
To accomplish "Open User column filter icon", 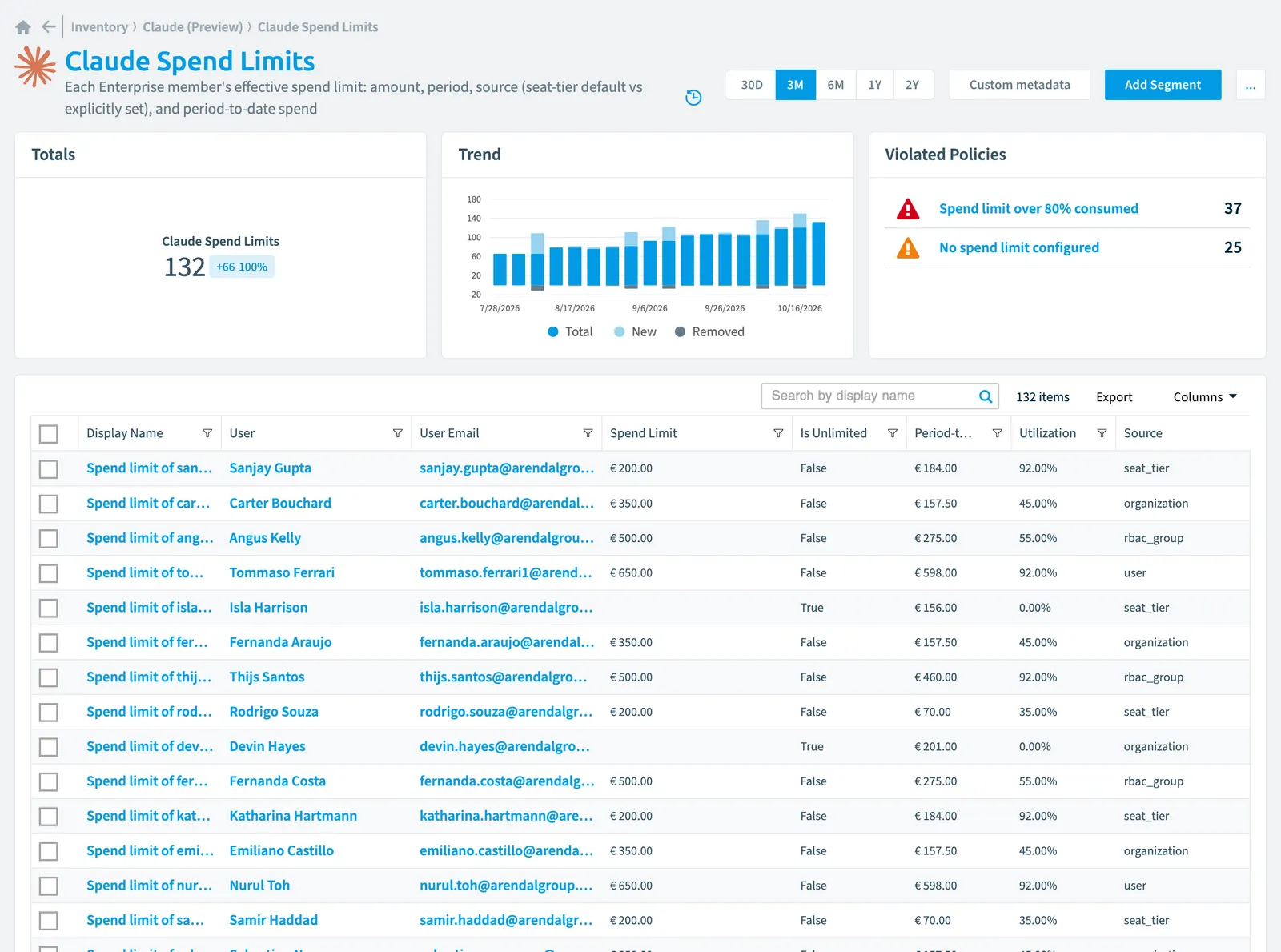I will pyautogui.click(x=398, y=433).
